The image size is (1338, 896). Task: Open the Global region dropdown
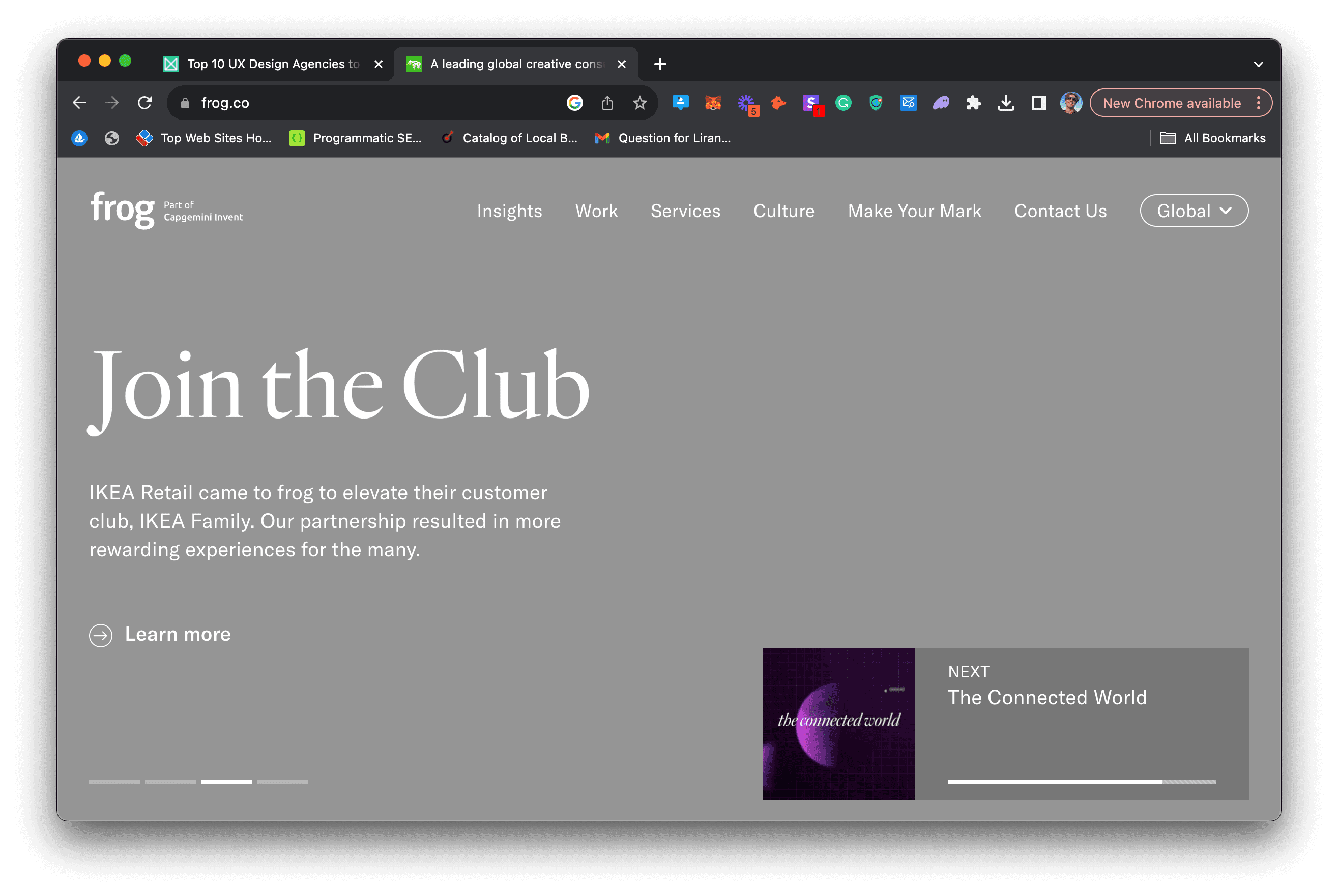pos(1194,211)
